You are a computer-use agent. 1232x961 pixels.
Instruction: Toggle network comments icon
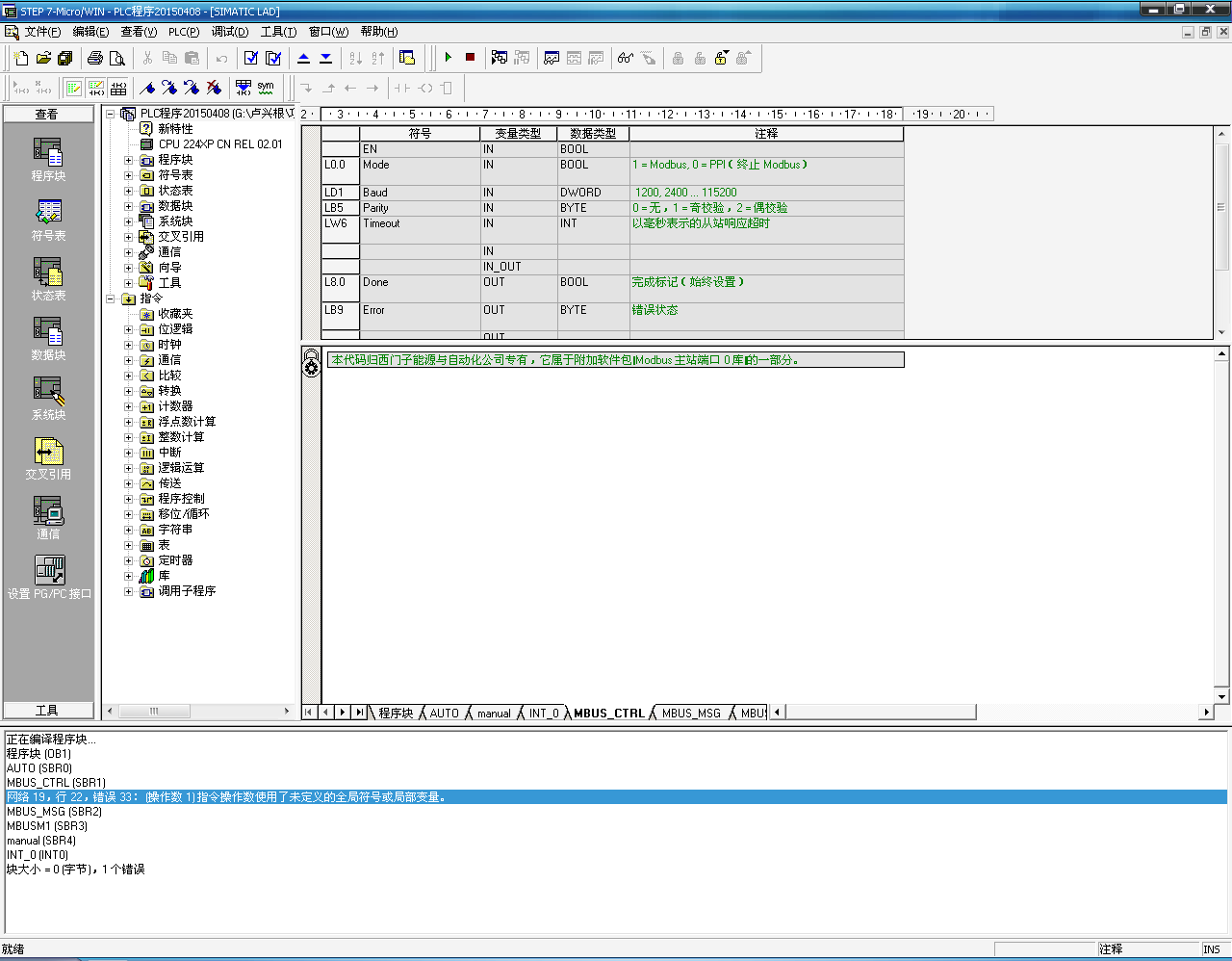pos(96,88)
